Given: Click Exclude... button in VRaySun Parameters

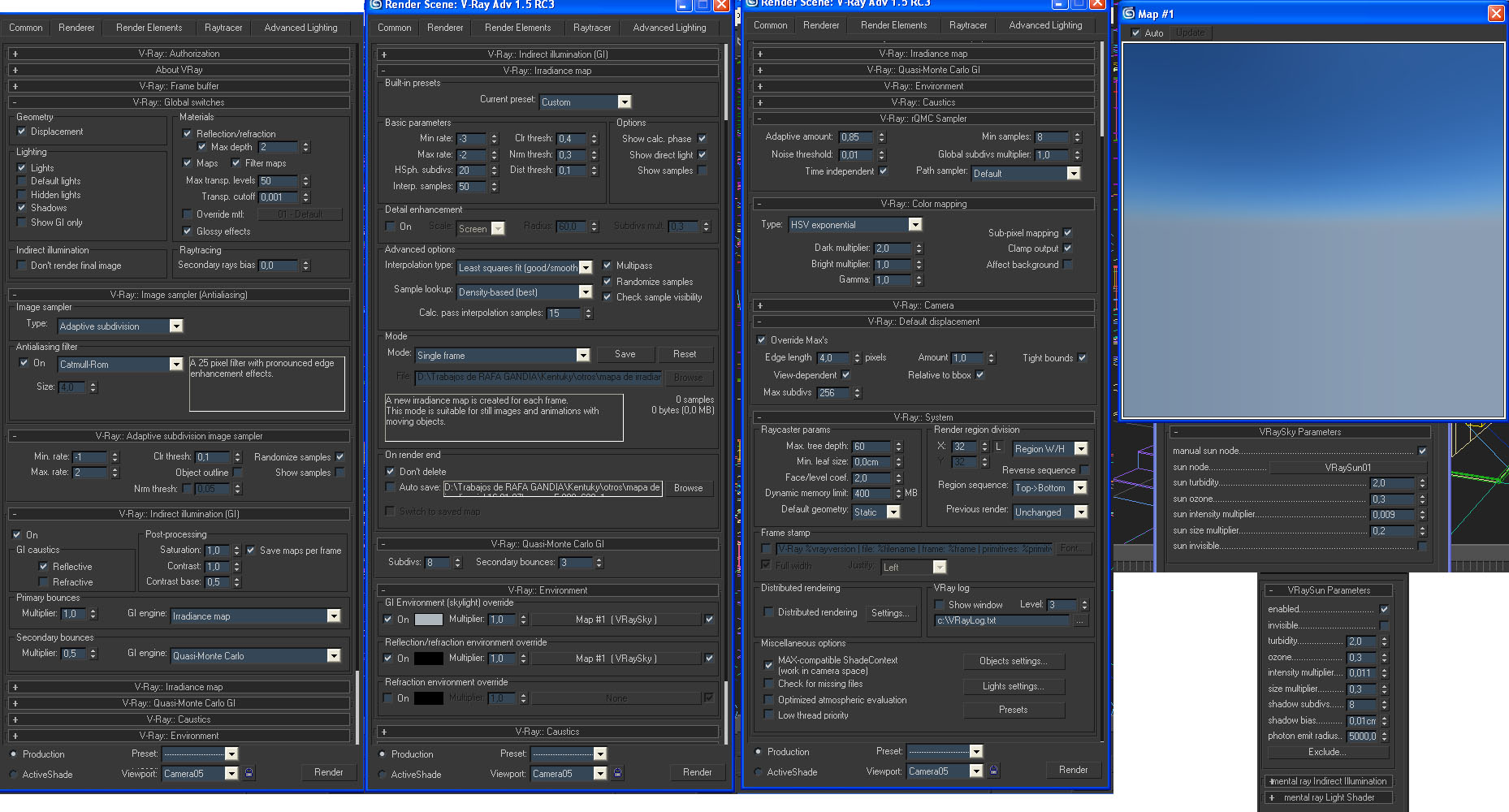Looking at the screenshot, I should coord(1327,752).
